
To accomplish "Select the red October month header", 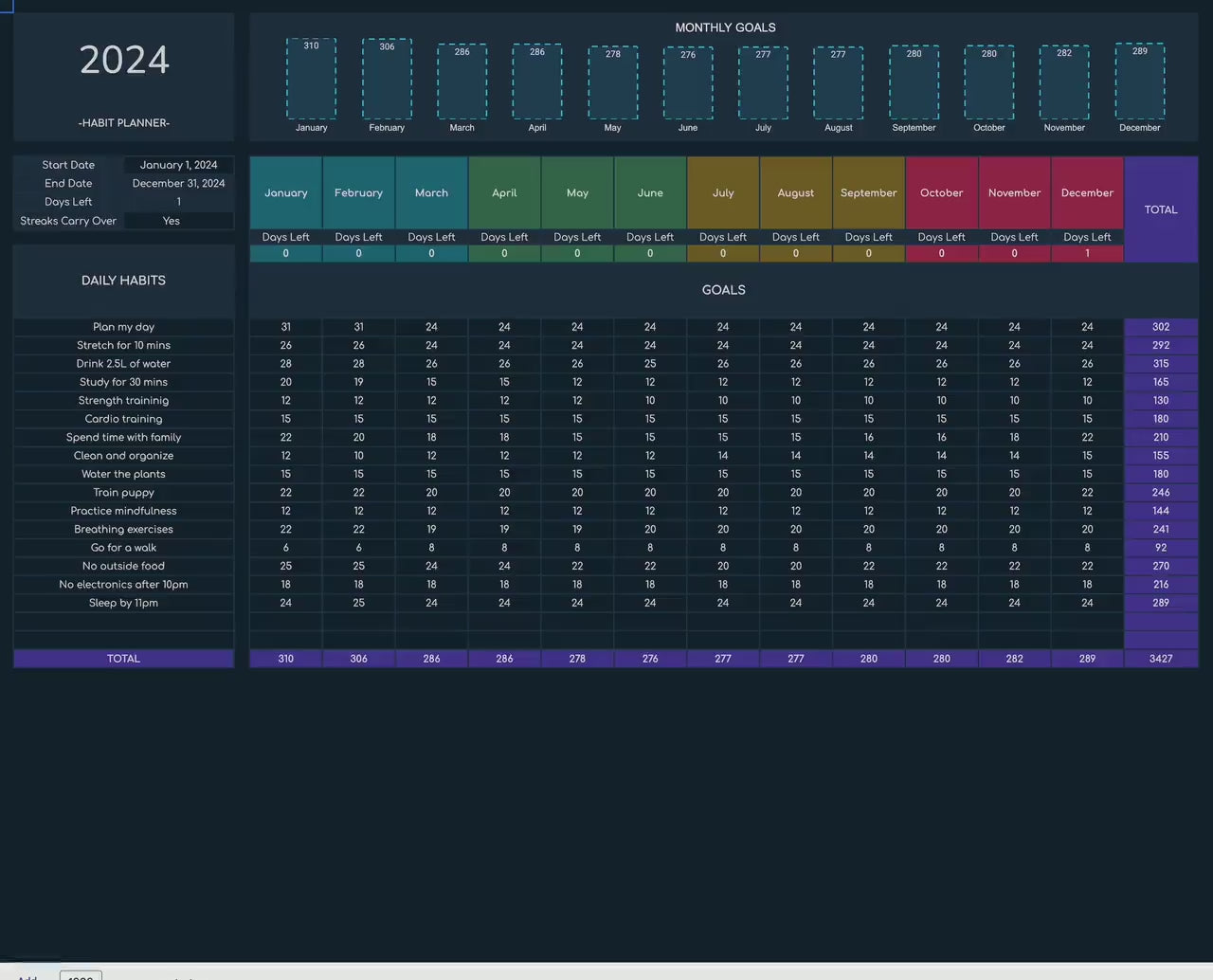I will (x=941, y=193).
